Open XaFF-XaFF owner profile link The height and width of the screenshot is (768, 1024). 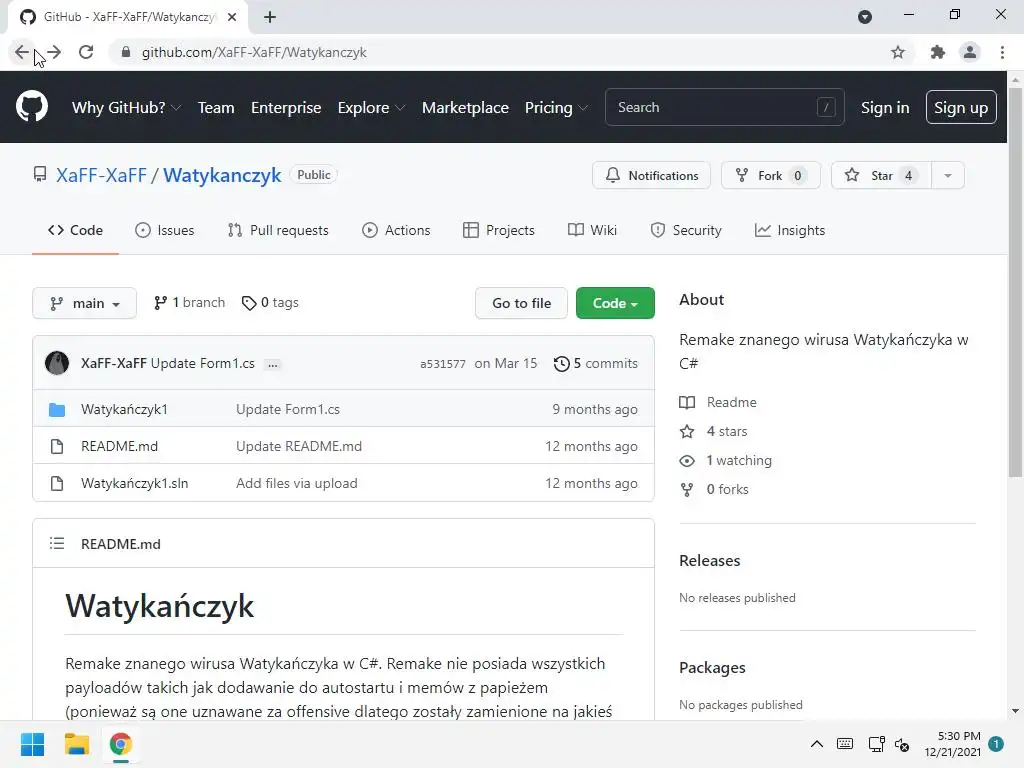[x=101, y=175]
